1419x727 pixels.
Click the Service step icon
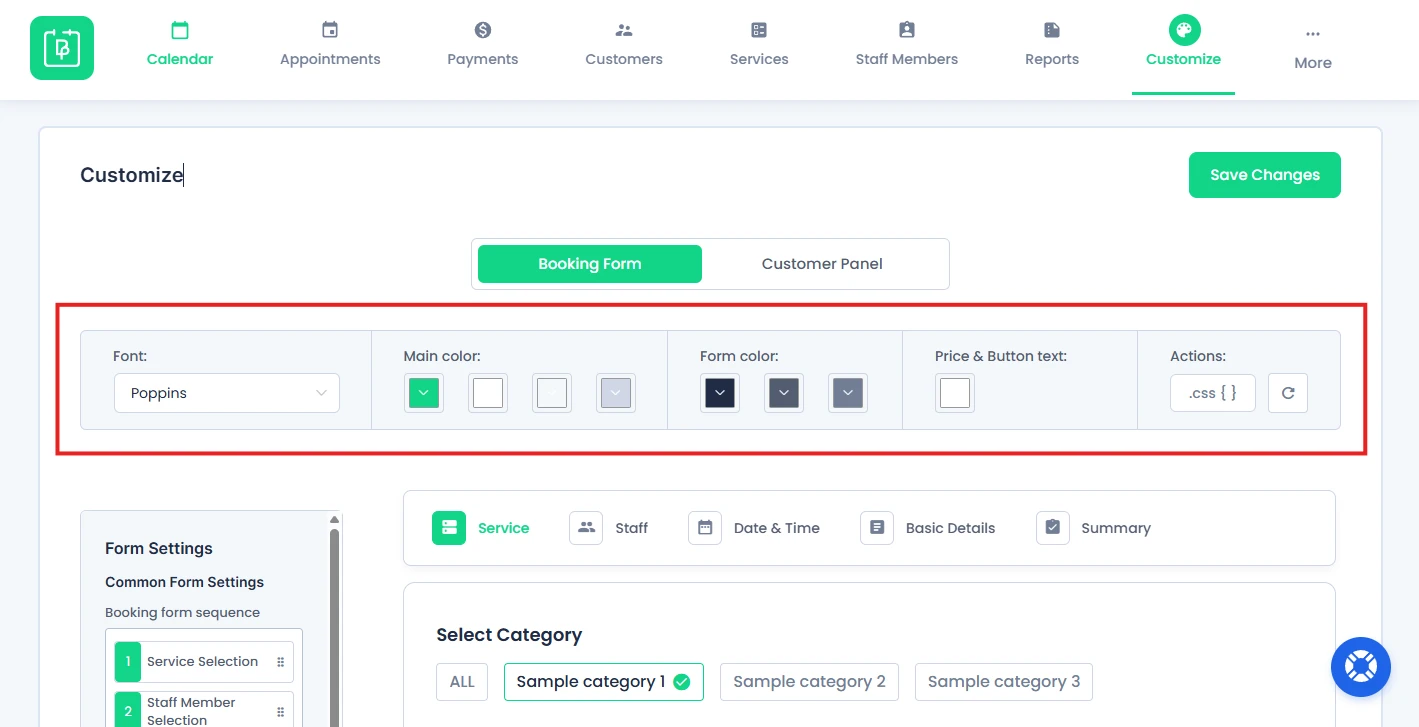449,527
